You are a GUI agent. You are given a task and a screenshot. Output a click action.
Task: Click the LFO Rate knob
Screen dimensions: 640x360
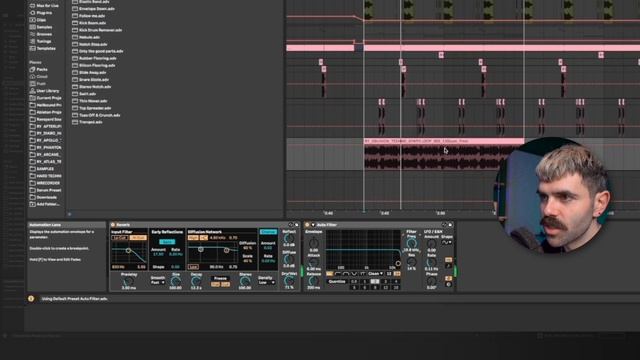pos(431,262)
